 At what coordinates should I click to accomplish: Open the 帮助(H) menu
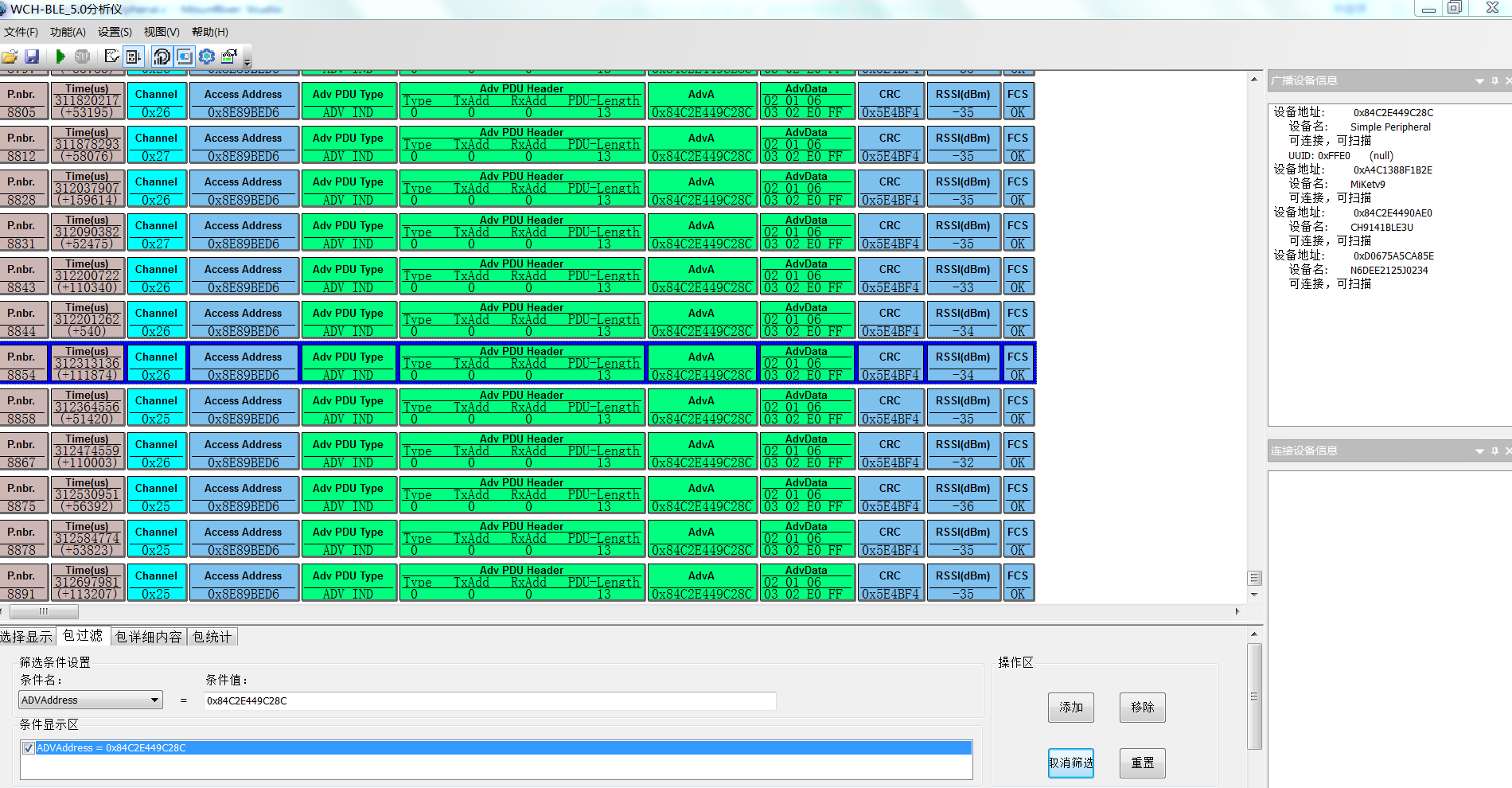click(x=209, y=32)
